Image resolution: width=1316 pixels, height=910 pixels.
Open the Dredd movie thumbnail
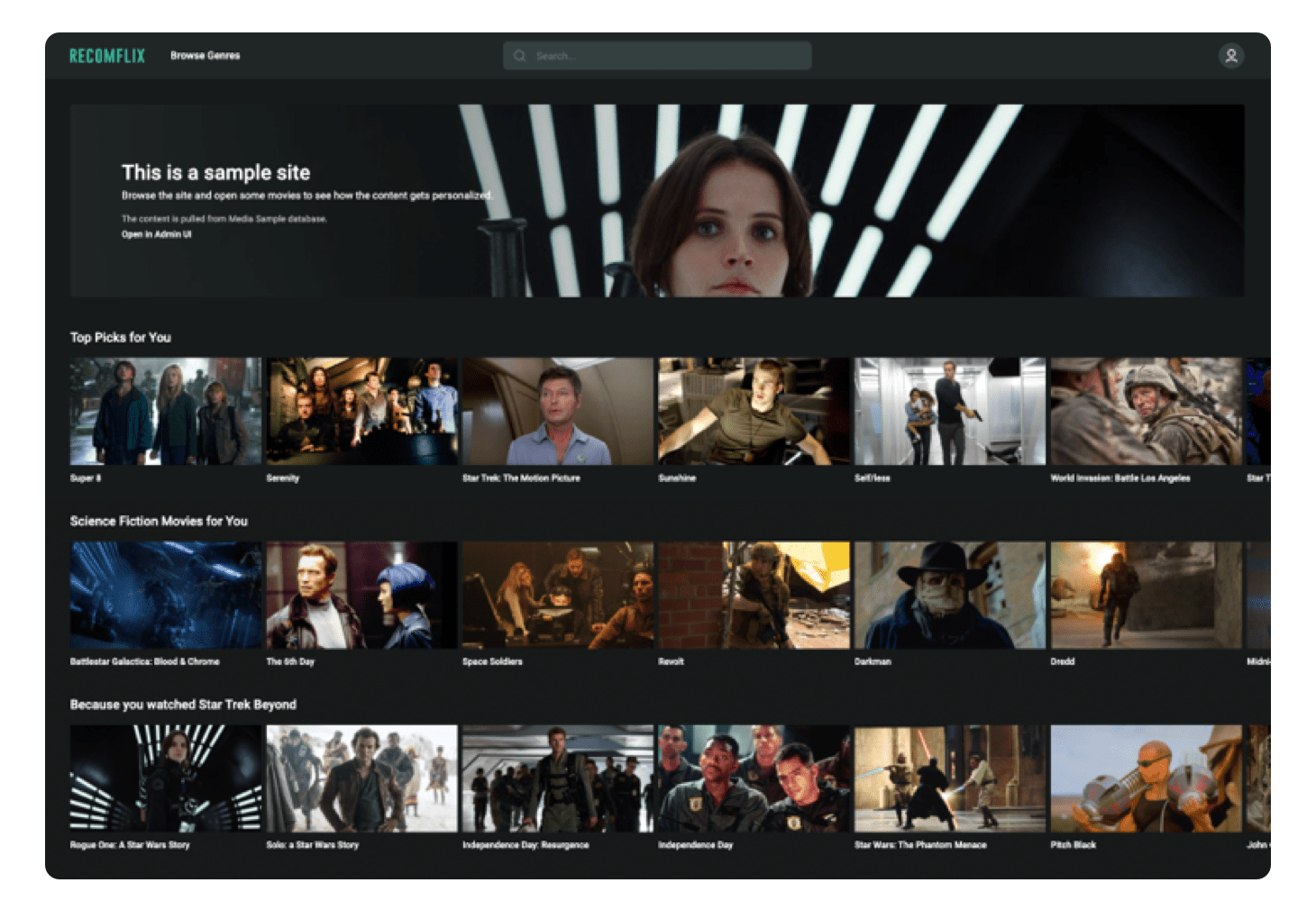[1146, 596]
